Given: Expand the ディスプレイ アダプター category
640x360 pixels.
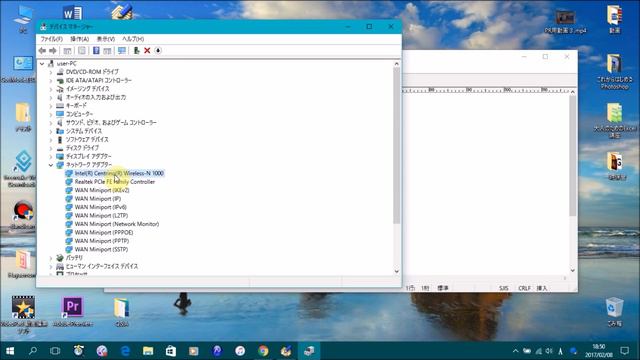Looking at the screenshot, I should [x=51, y=157].
